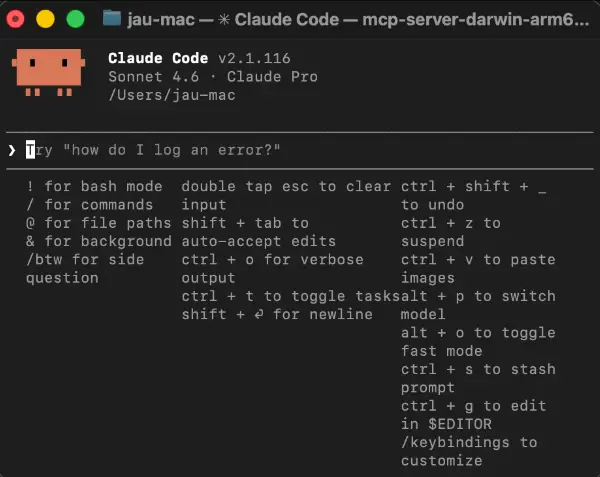The image size is (600, 477).
Task: Click 'ctrl + shift + _ to undo' hint
Action: 474,196
